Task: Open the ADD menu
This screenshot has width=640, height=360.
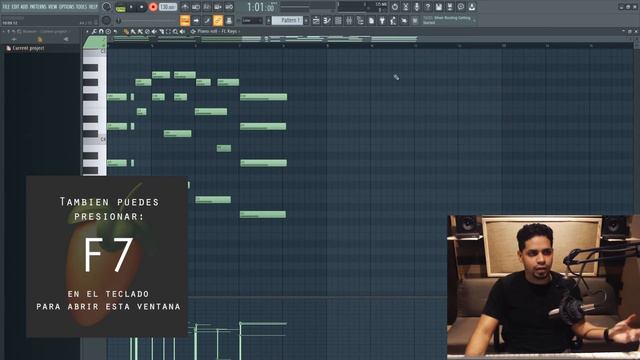Action: pyautogui.click(x=24, y=7)
